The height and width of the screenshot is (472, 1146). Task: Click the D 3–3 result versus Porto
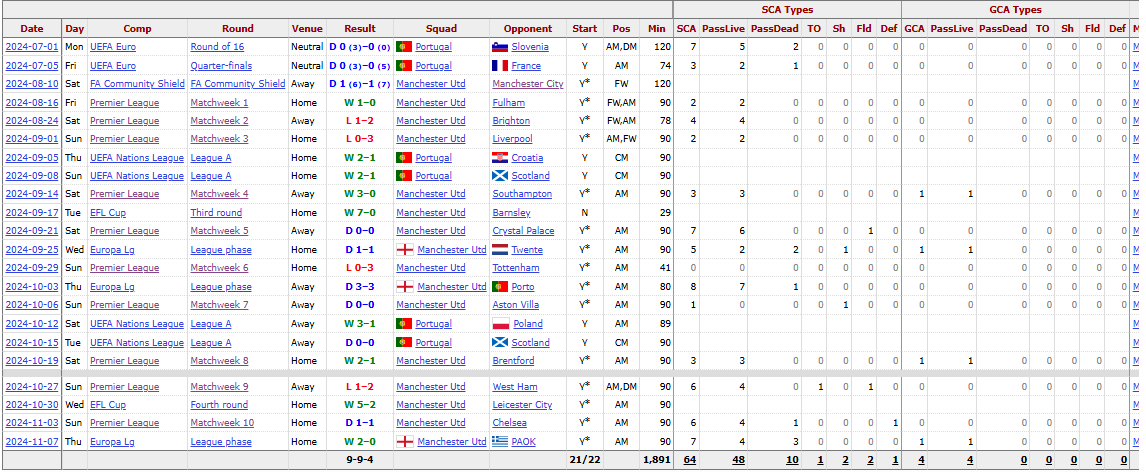[360, 287]
